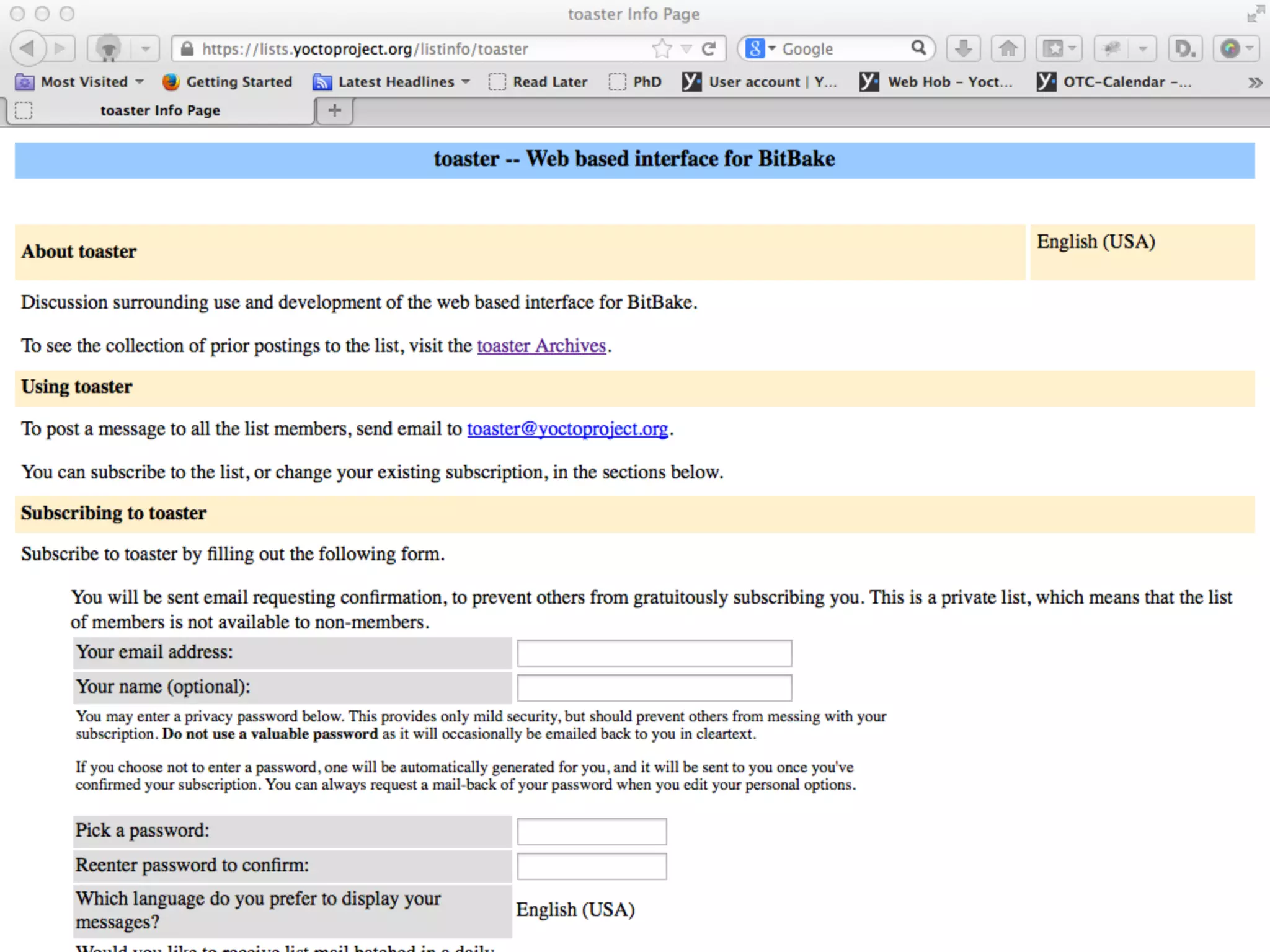Reload the page with the refresh icon
The height and width of the screenshot is (952, 1270).
(x=708, y=48)
